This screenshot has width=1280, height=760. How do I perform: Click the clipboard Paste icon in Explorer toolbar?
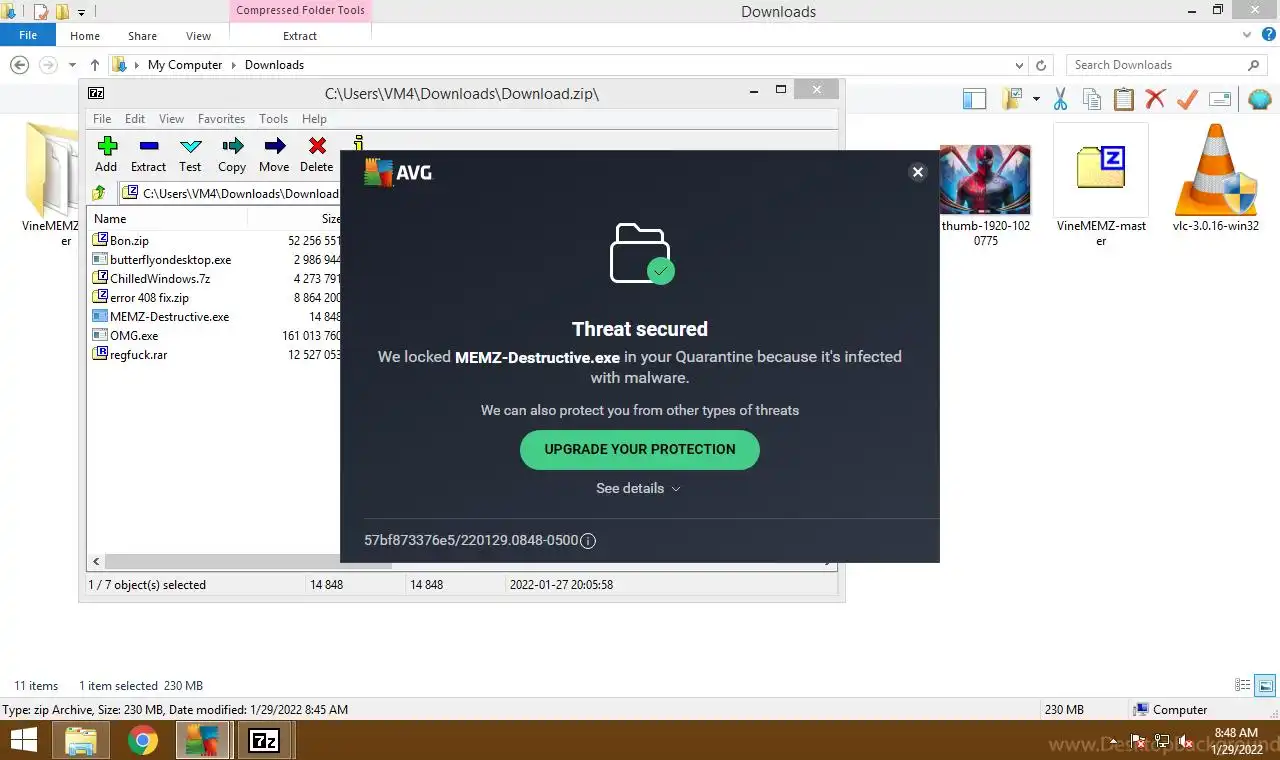tap(1124, 99)
